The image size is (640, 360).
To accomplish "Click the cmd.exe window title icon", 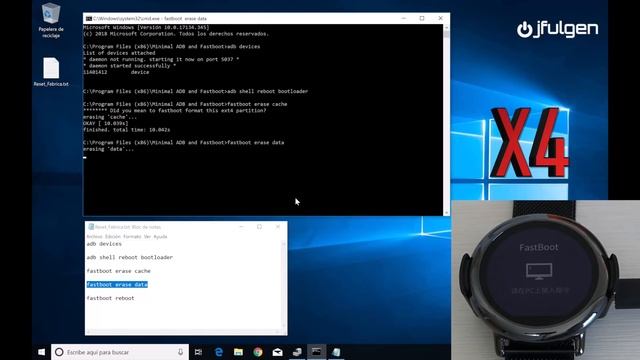I will 89,18.
